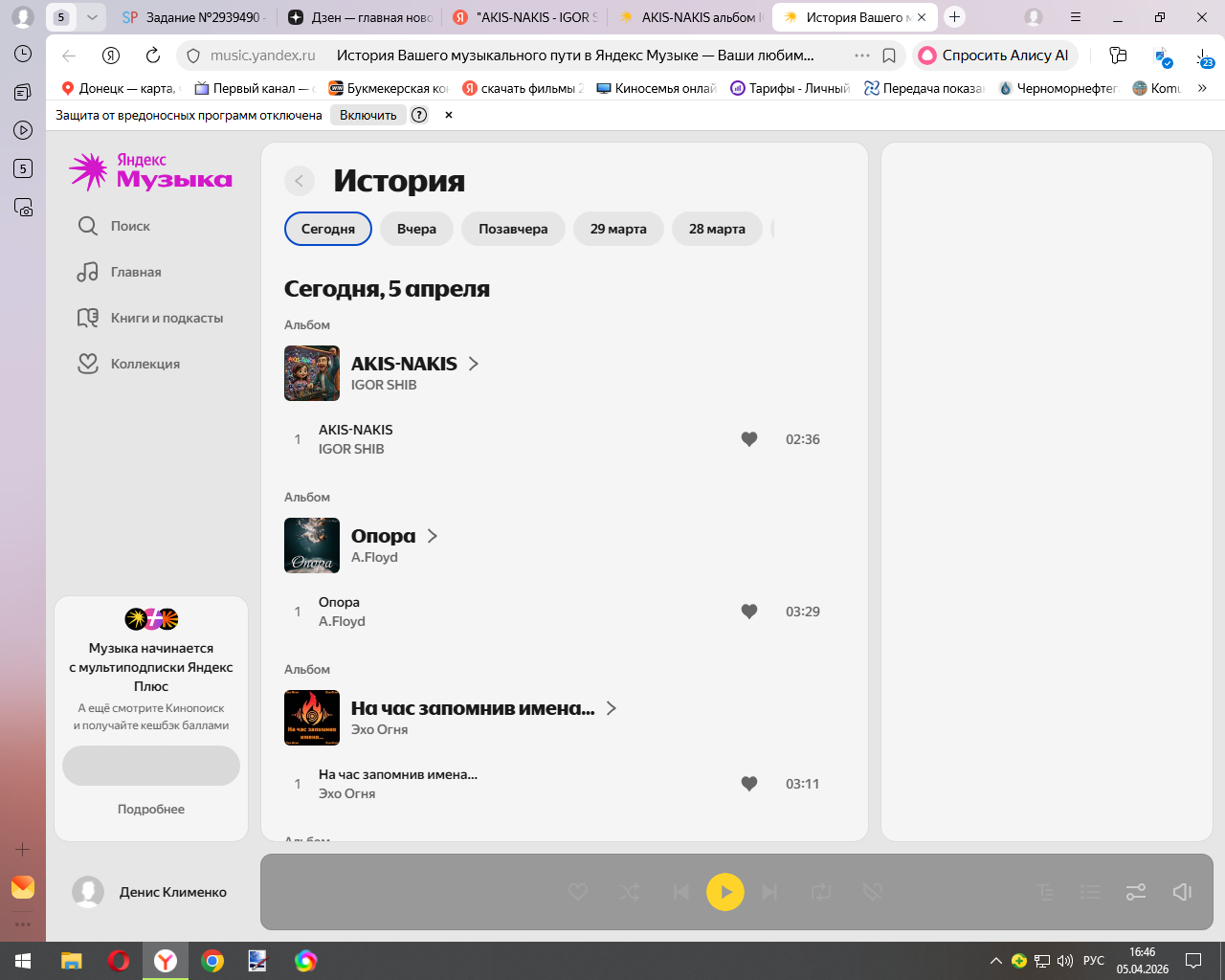Click the grey button in the Плюс promo card
This screenshot has width=1225, height=980.
[151, 766]
